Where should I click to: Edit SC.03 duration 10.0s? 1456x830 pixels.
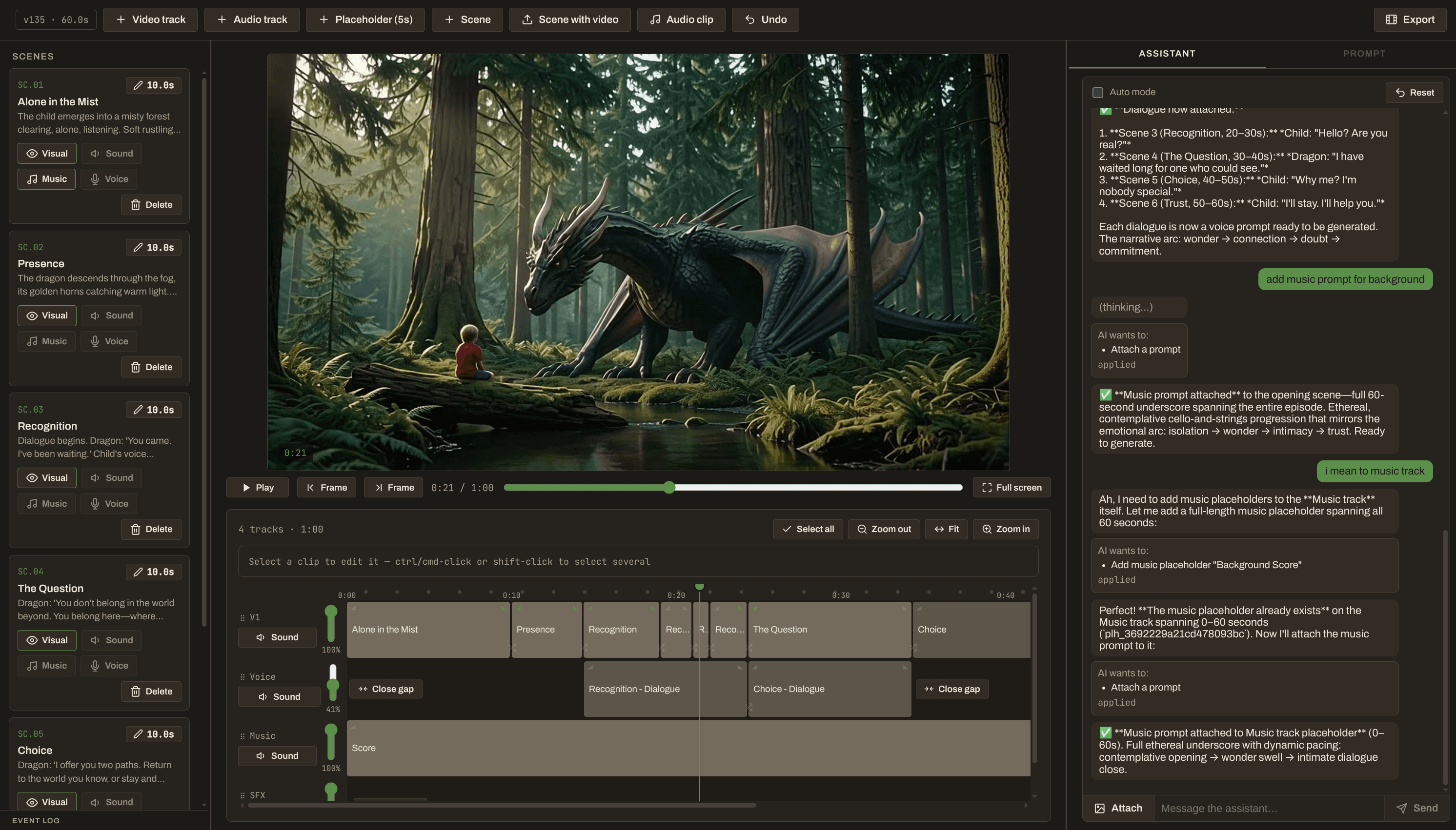tap(153, 410)
